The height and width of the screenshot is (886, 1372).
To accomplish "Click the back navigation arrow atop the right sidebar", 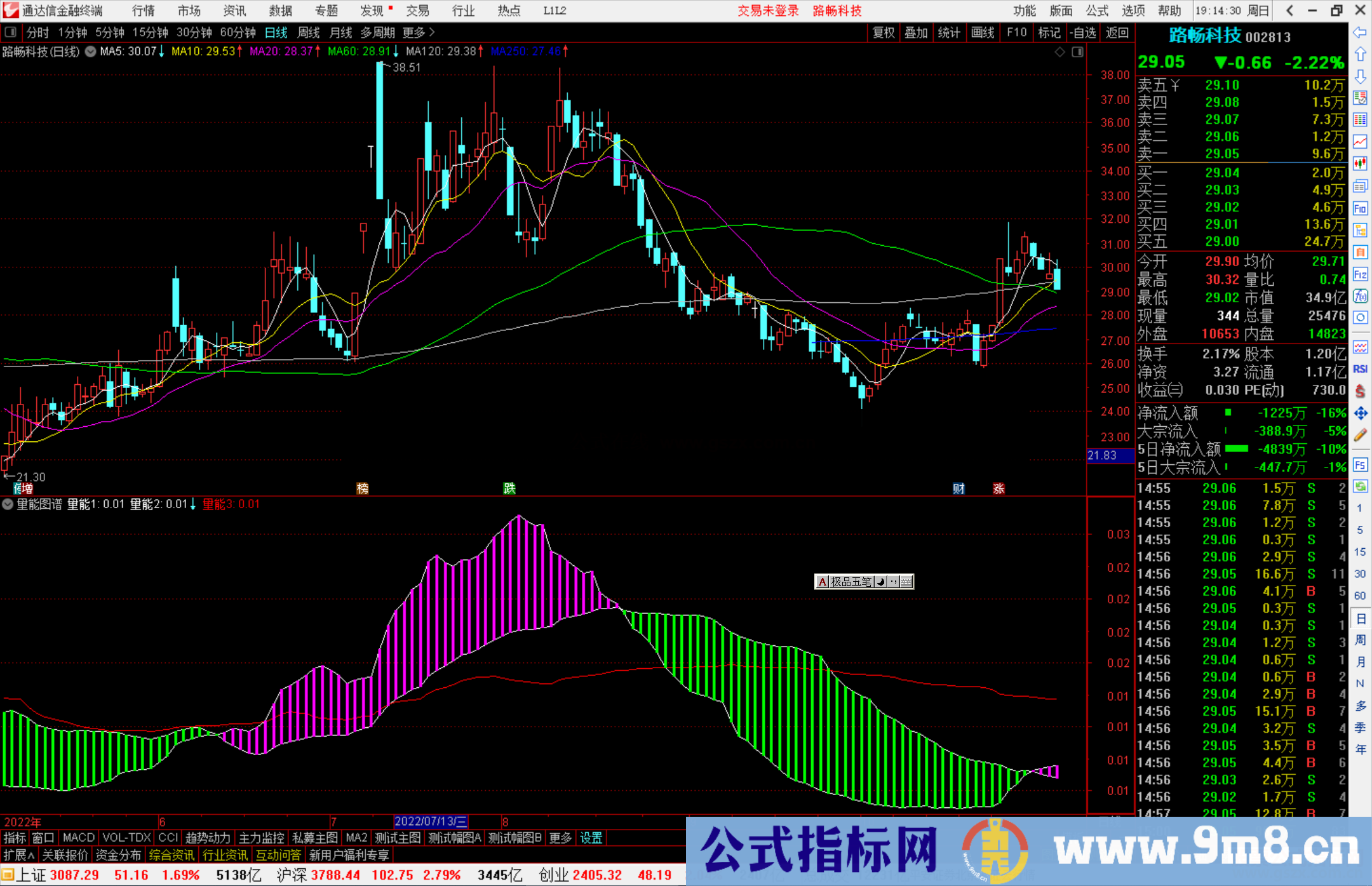I will point(1360,31).
